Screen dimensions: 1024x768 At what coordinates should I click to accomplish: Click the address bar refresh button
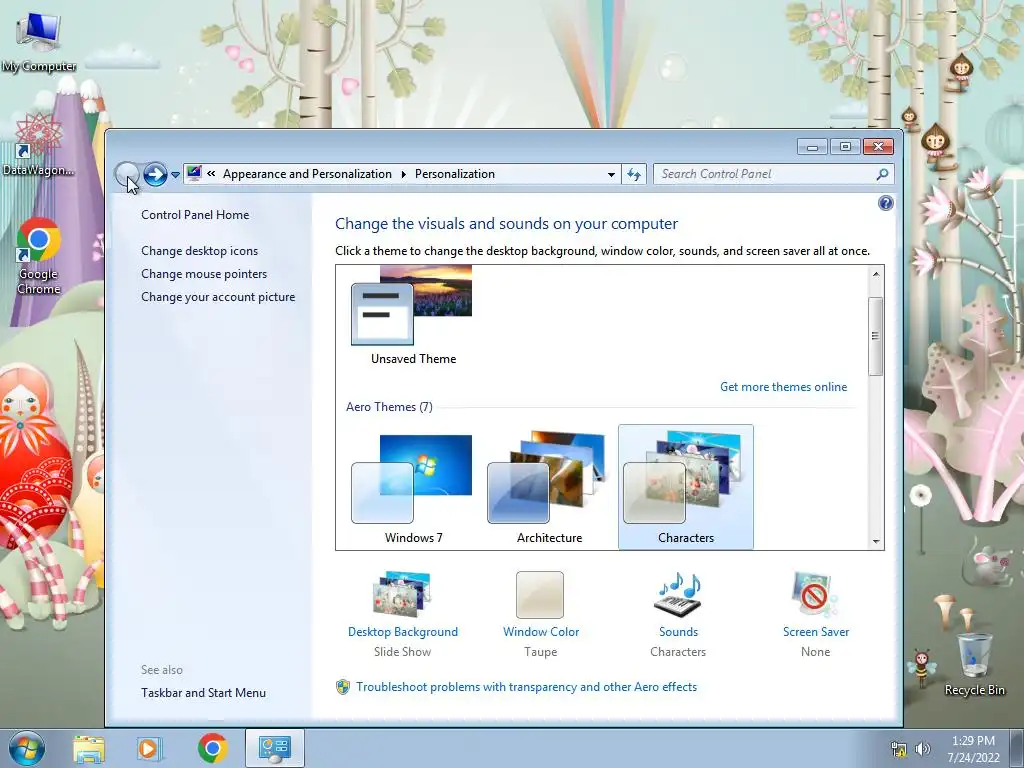pyautogui.click(x=634, y=174)
